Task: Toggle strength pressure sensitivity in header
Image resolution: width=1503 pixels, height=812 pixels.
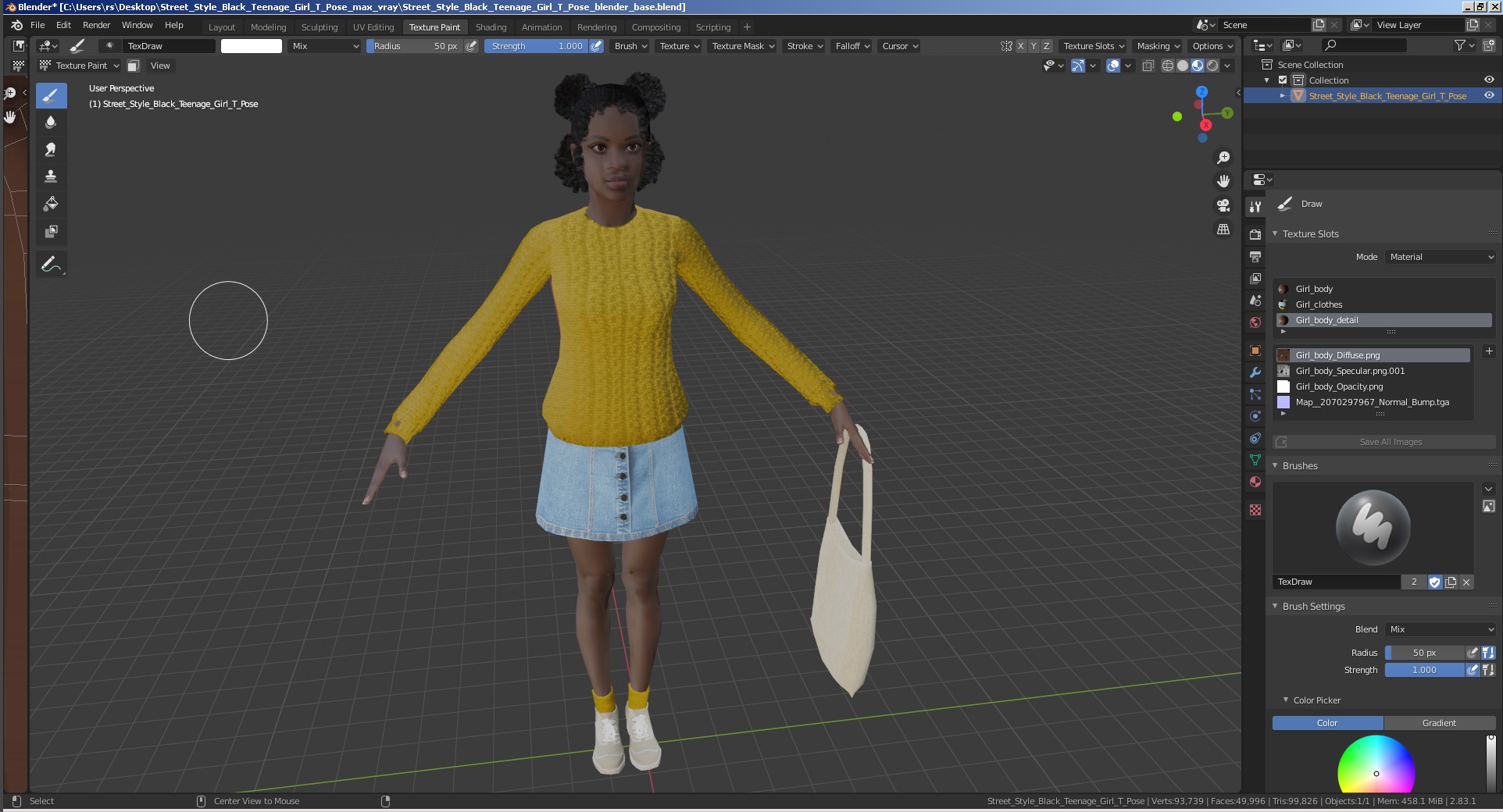Action: (x=596, y=46)
